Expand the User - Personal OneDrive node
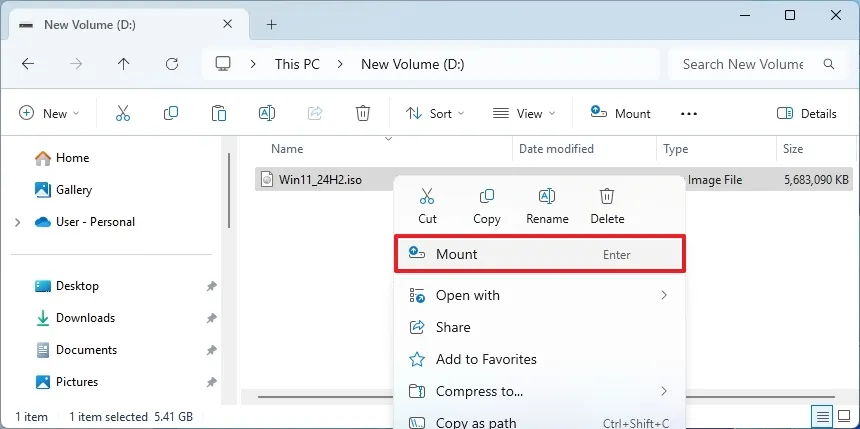 coord(18,222)
